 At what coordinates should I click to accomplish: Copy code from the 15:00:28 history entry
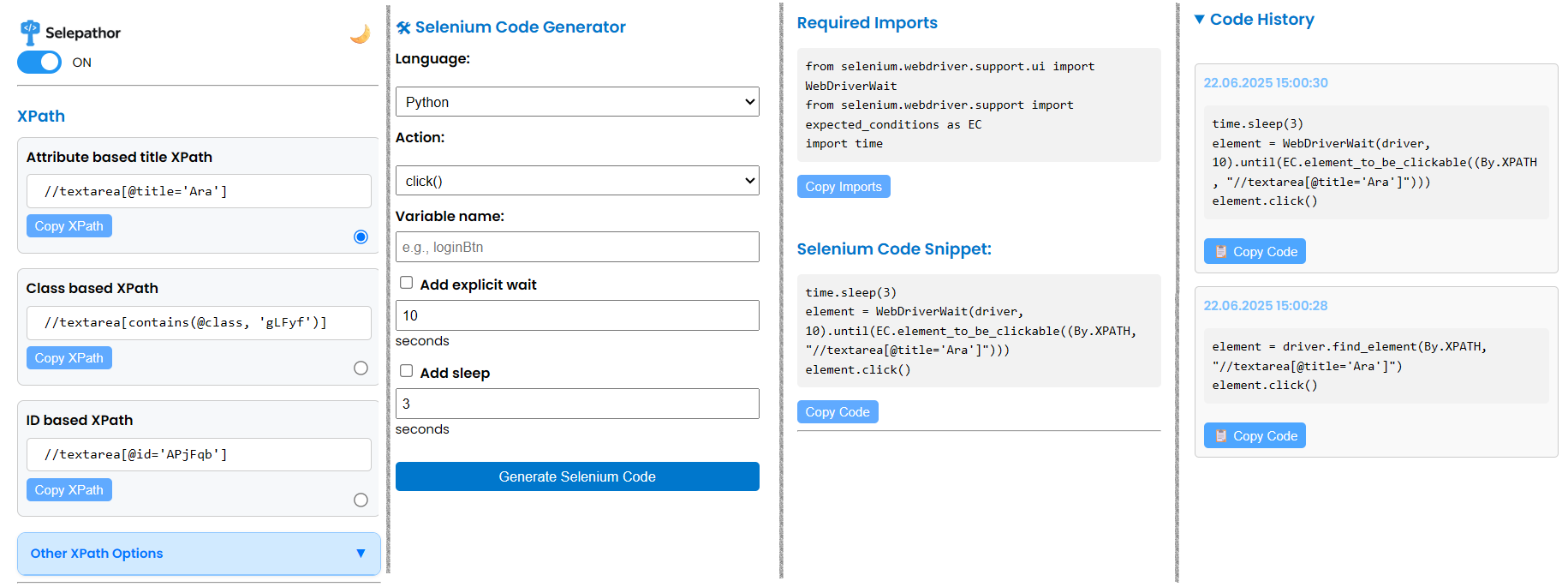click(x=1255, y=435)
